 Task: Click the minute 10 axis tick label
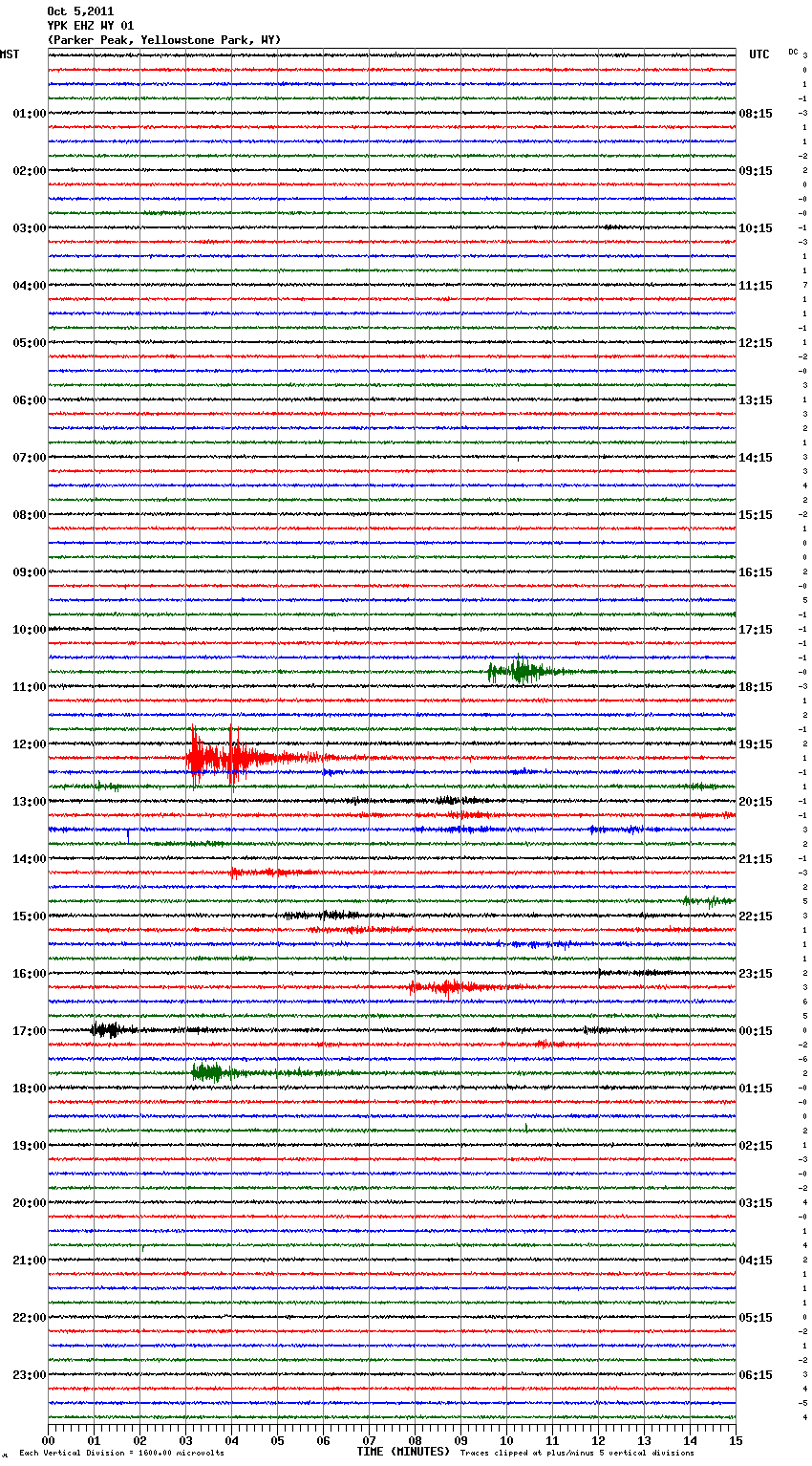[x=506, y=1440]
